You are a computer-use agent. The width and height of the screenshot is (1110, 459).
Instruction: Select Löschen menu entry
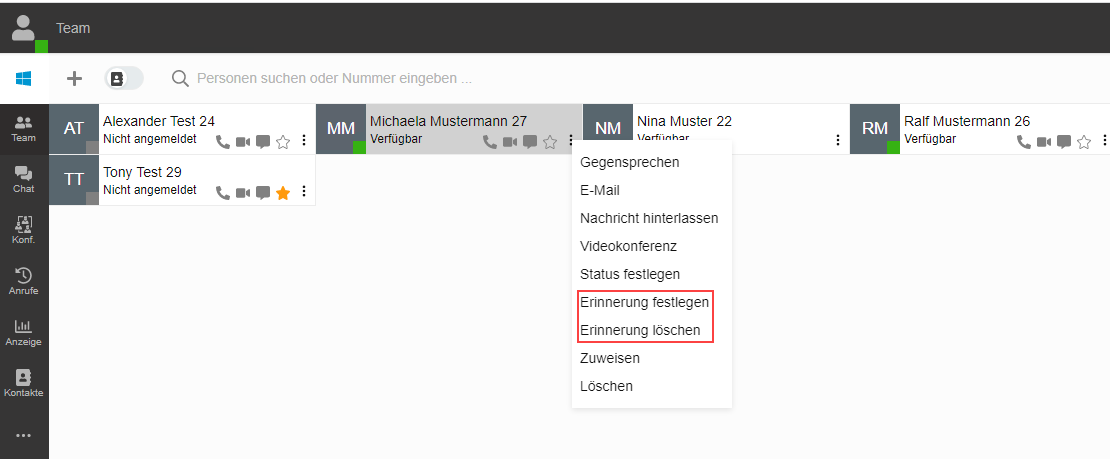click(606, 386)
